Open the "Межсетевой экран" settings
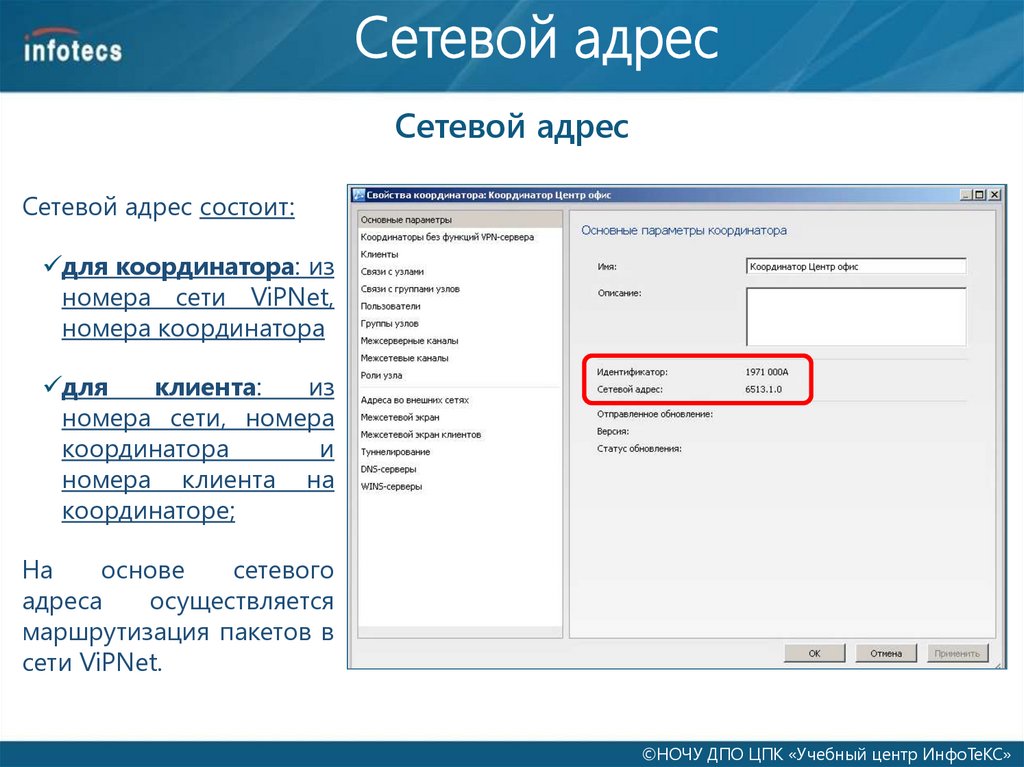The image size is (1024, 767). tap(400, 417)
